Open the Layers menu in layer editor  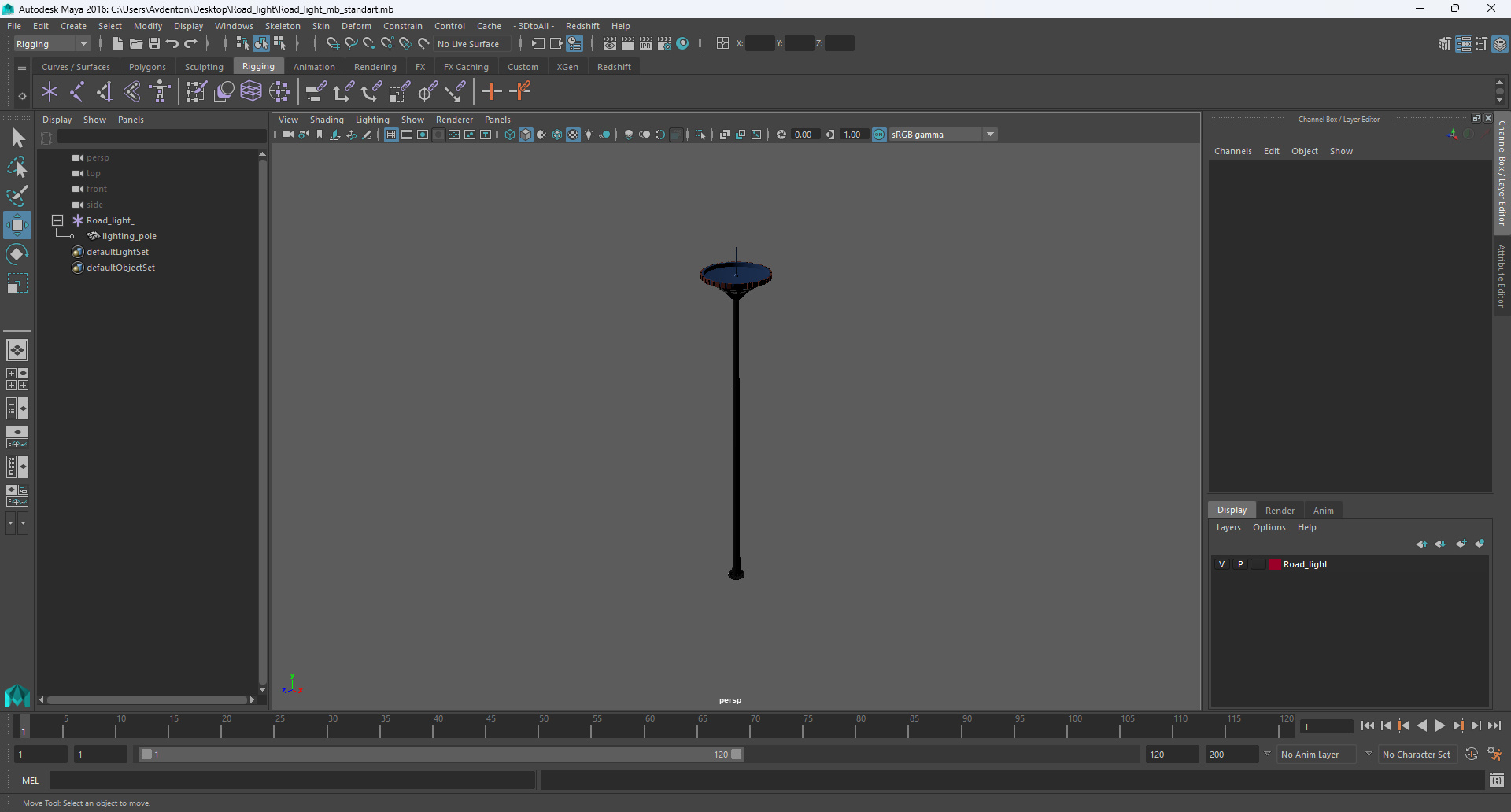coord(1228,527)
